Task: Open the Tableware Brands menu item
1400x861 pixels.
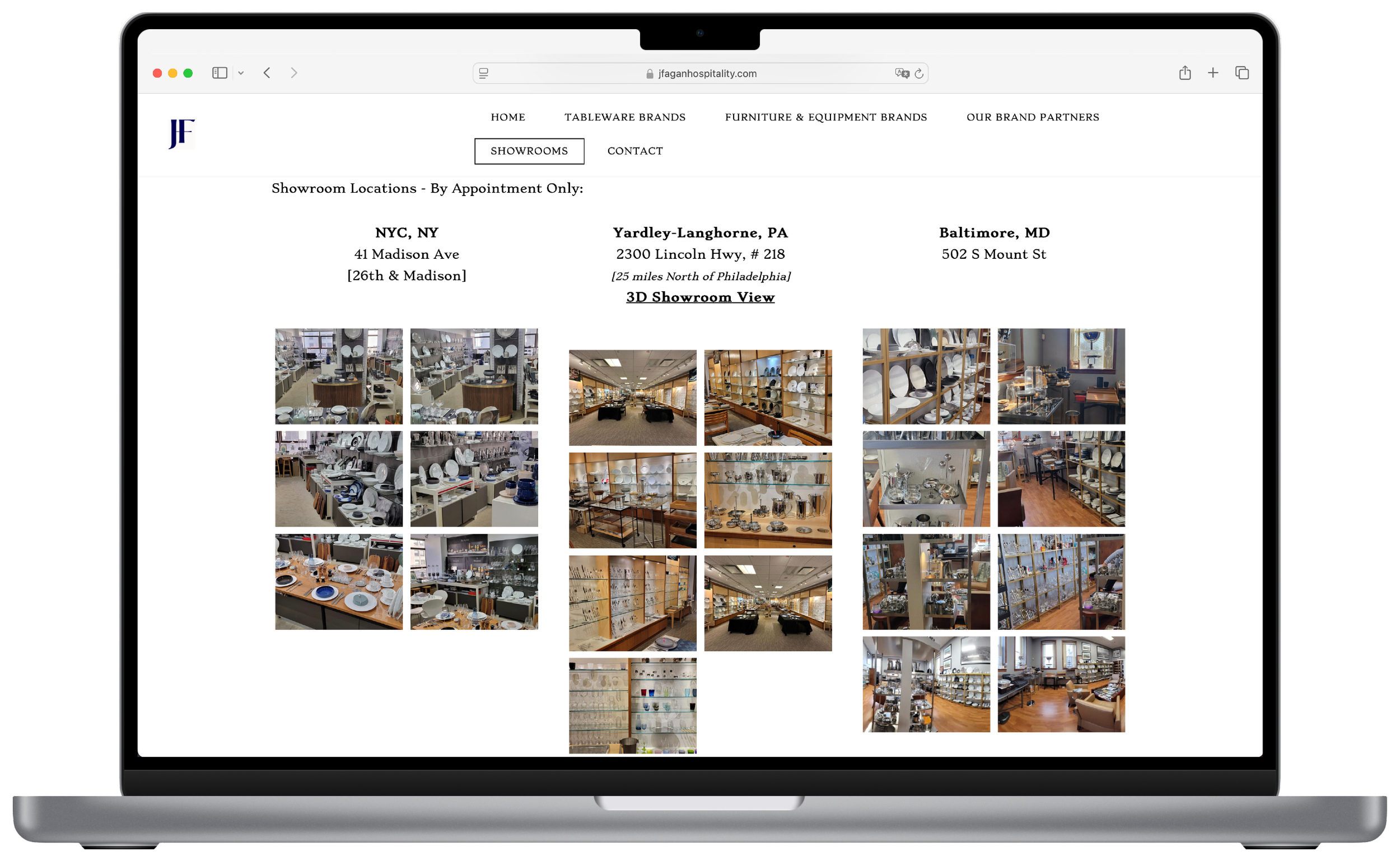Action: 625,117
